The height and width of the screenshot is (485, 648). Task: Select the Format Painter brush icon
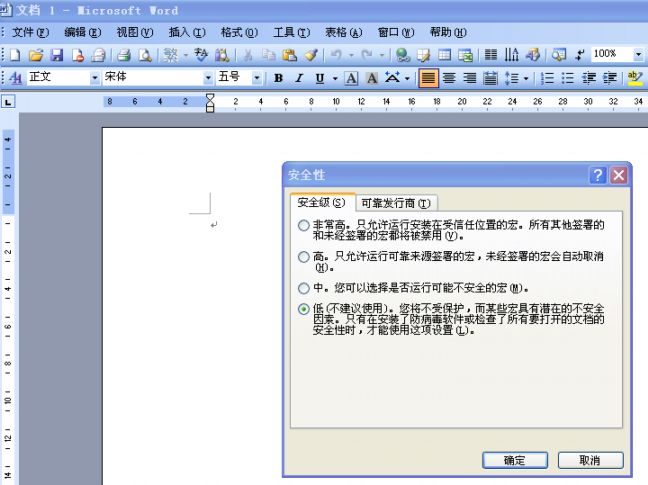click(x=311, y=55)
